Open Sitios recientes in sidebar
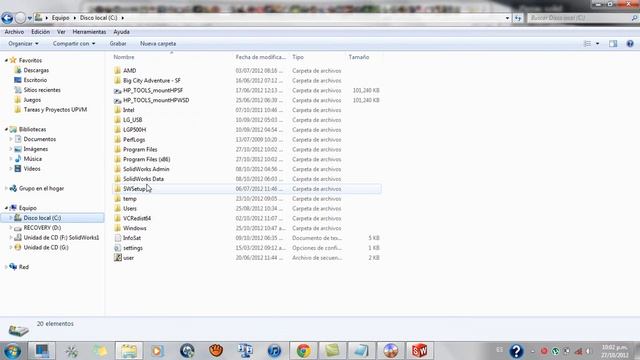640x360 pixels. [42, 90]
